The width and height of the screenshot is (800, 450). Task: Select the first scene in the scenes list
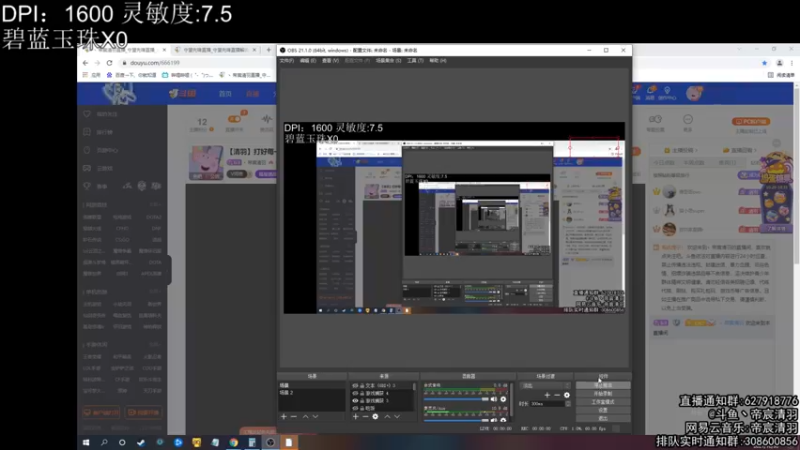312,386
